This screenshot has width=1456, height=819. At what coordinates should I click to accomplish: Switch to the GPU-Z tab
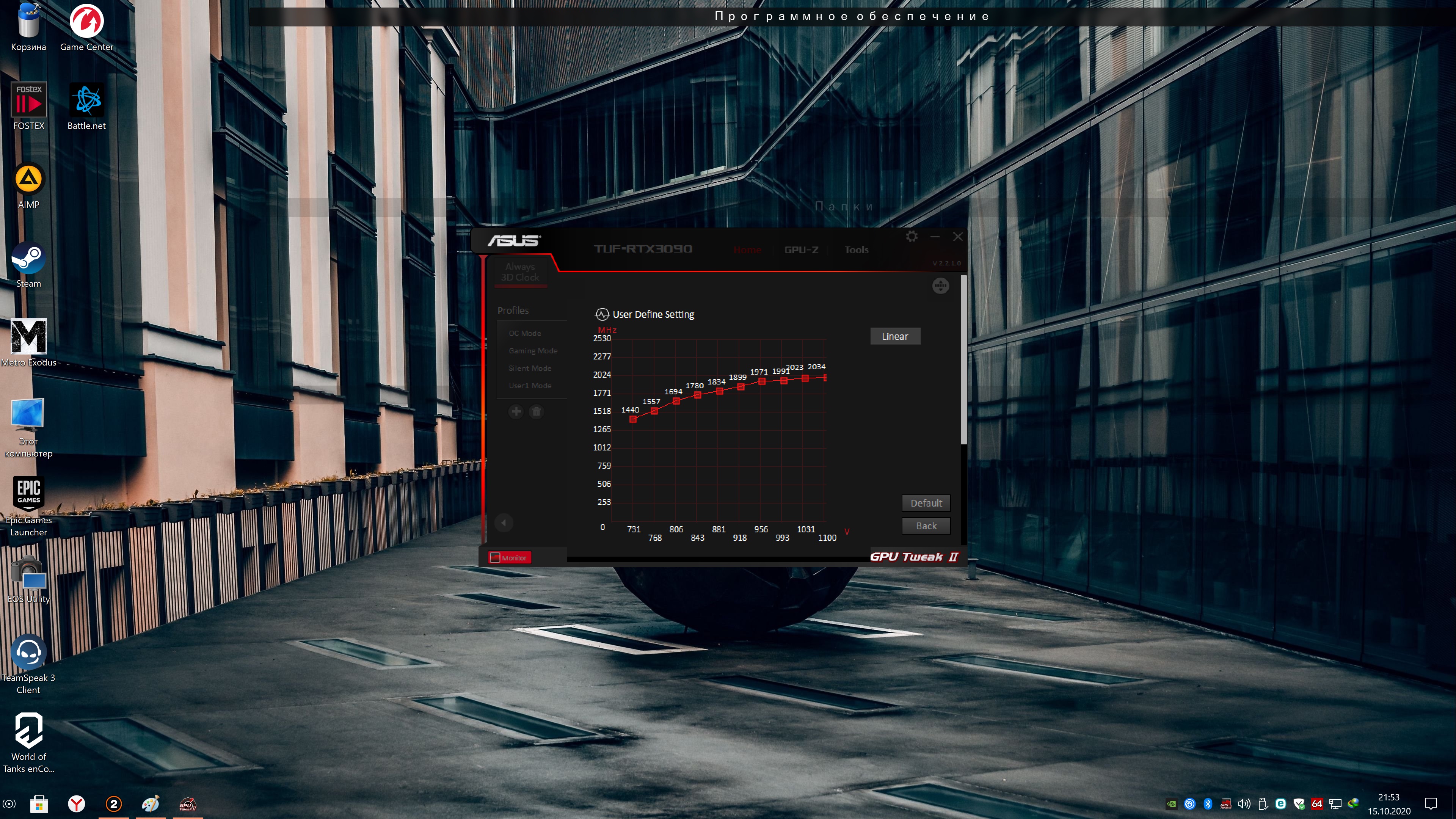click(x=801, y=250)
